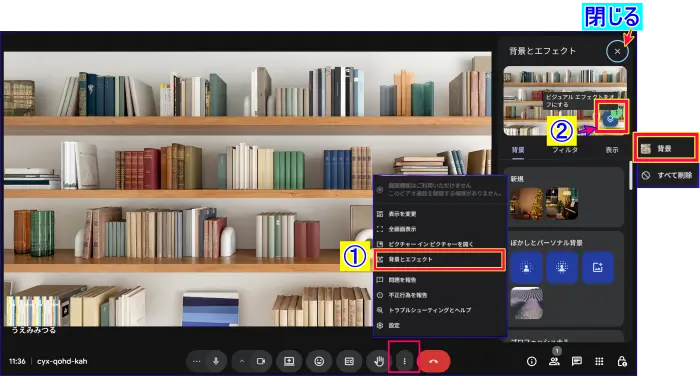Open the emoji reactions button
700x376 pixels.
coord(319,361)
